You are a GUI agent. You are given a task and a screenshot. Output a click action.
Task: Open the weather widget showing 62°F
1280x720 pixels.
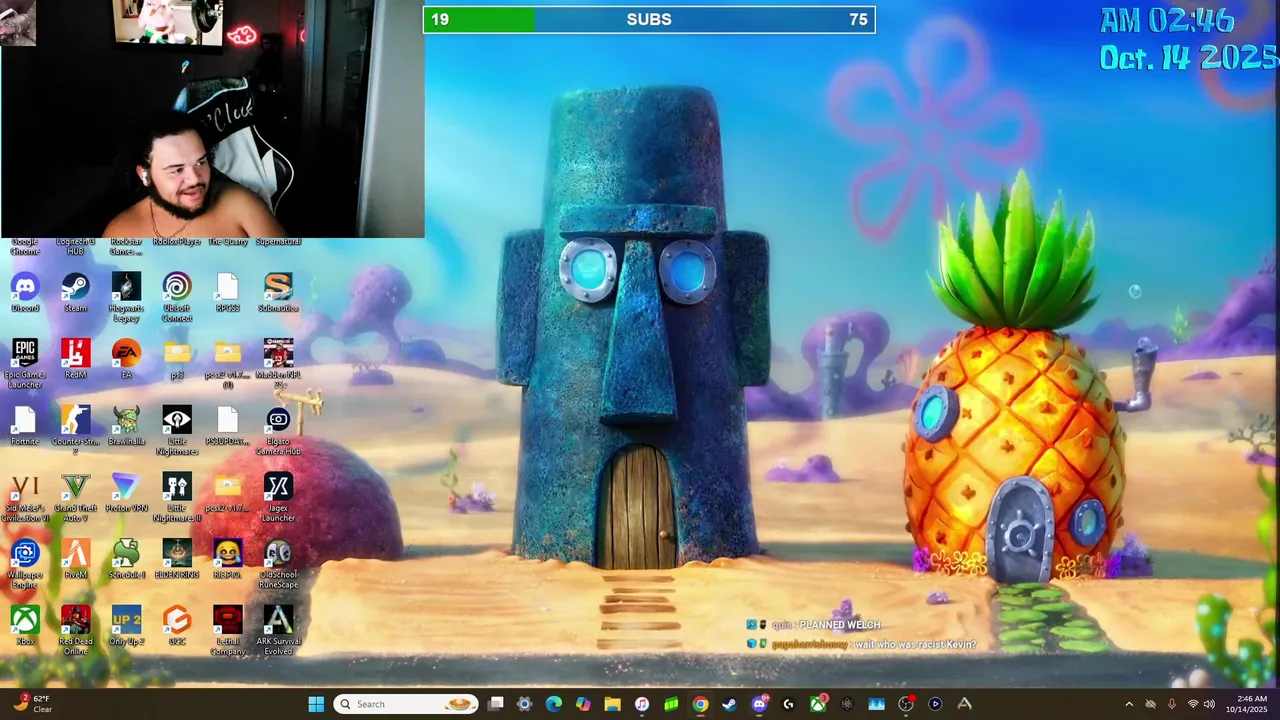pos(31,704)
